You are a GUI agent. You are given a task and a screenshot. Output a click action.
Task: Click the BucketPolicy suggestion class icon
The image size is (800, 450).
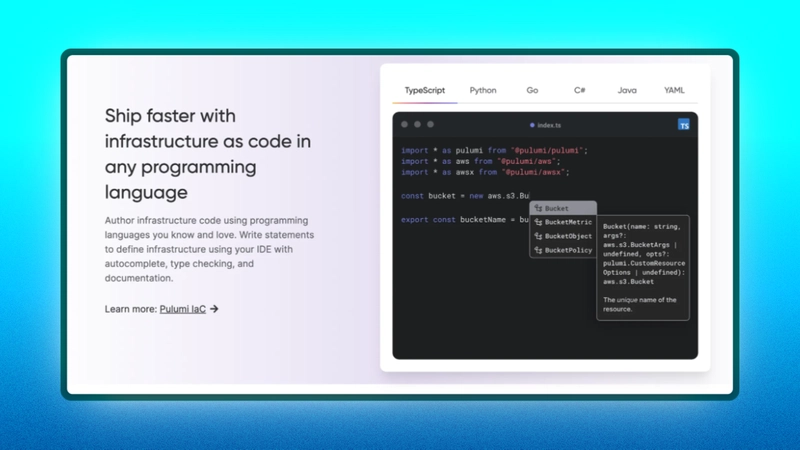tap(539, 250)
